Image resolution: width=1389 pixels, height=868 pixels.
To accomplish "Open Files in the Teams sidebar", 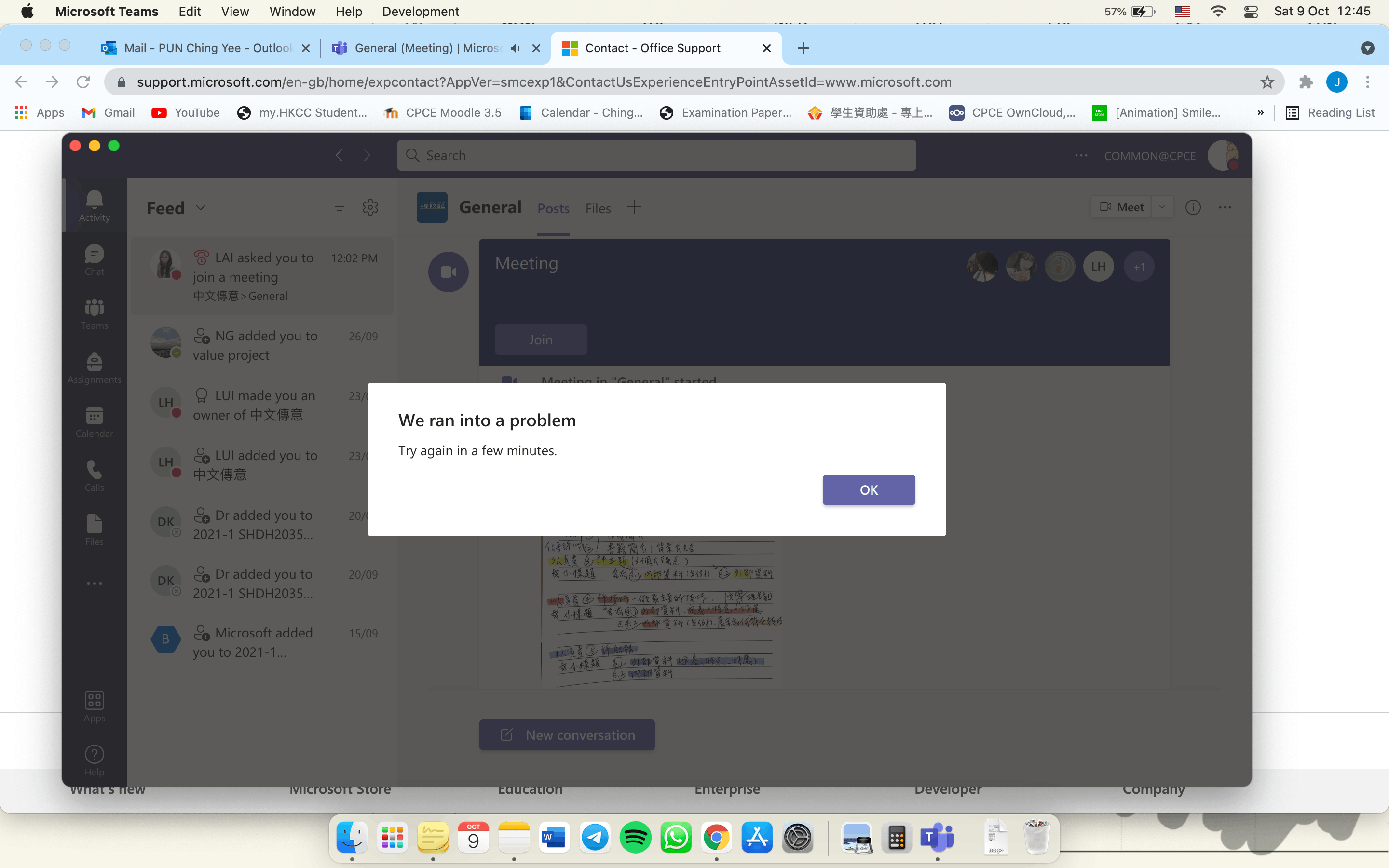I will tap(94, 530).
